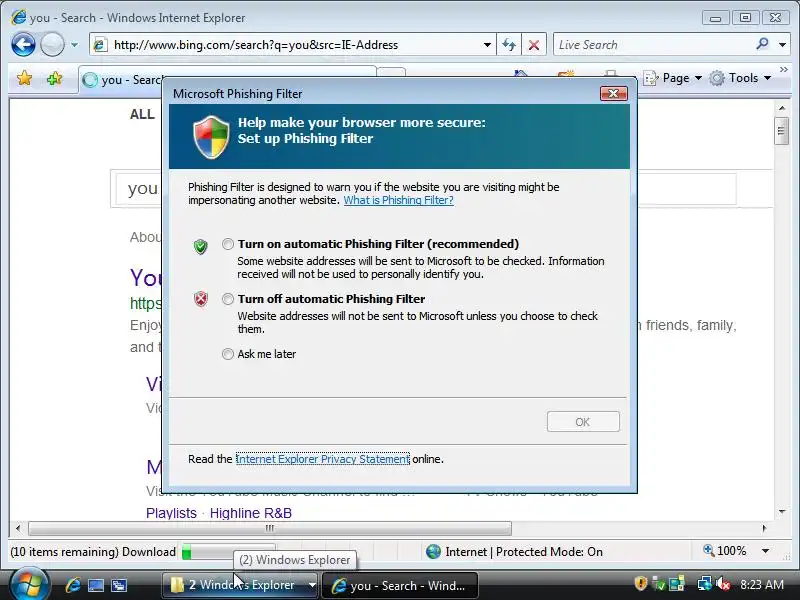This screenshot has width=800, height=600.
Task: Select the ALL search results tab
Action: coord(142,114)
